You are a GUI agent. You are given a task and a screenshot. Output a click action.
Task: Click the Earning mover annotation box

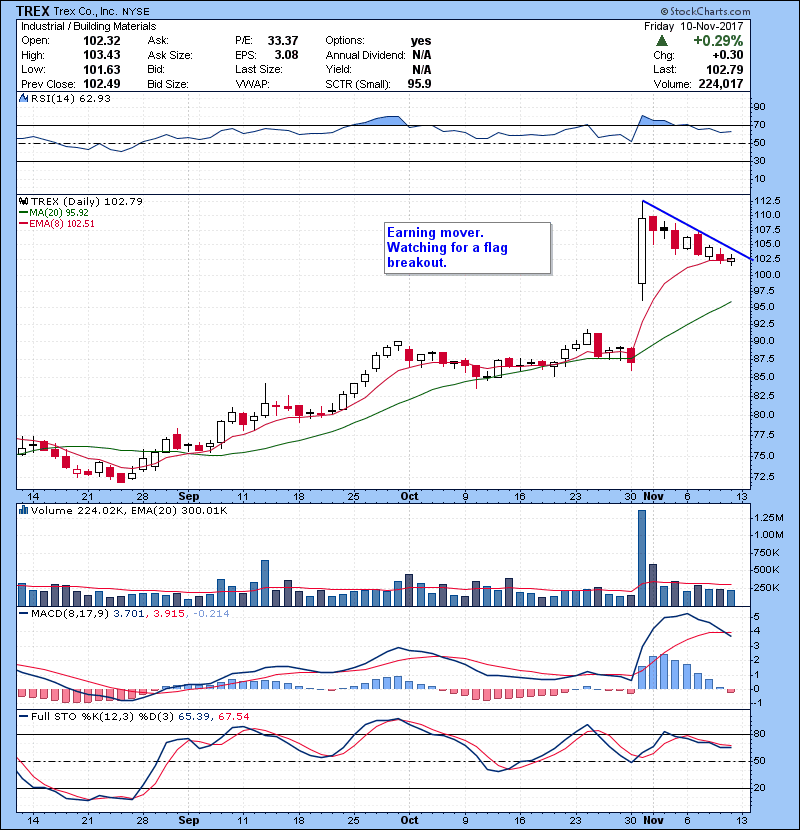pyautogui.click(x=468, y=248)
